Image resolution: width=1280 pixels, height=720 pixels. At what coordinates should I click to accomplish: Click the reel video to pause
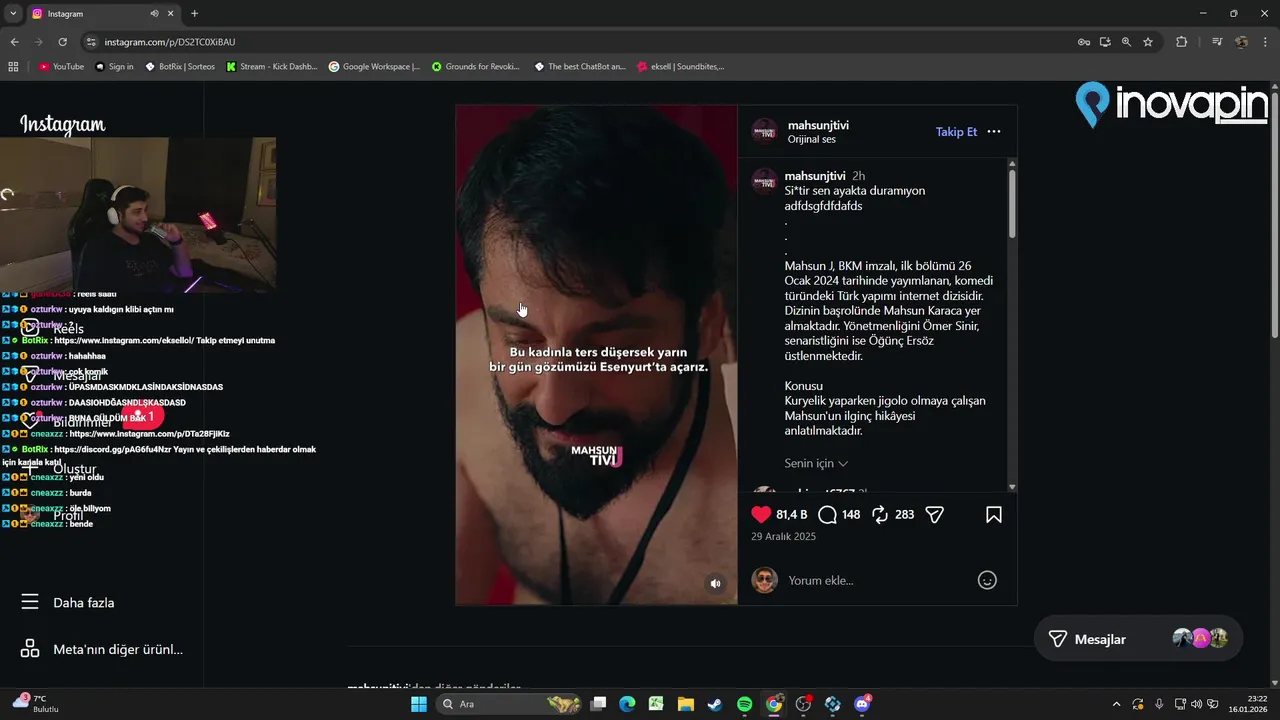(596, 355)
